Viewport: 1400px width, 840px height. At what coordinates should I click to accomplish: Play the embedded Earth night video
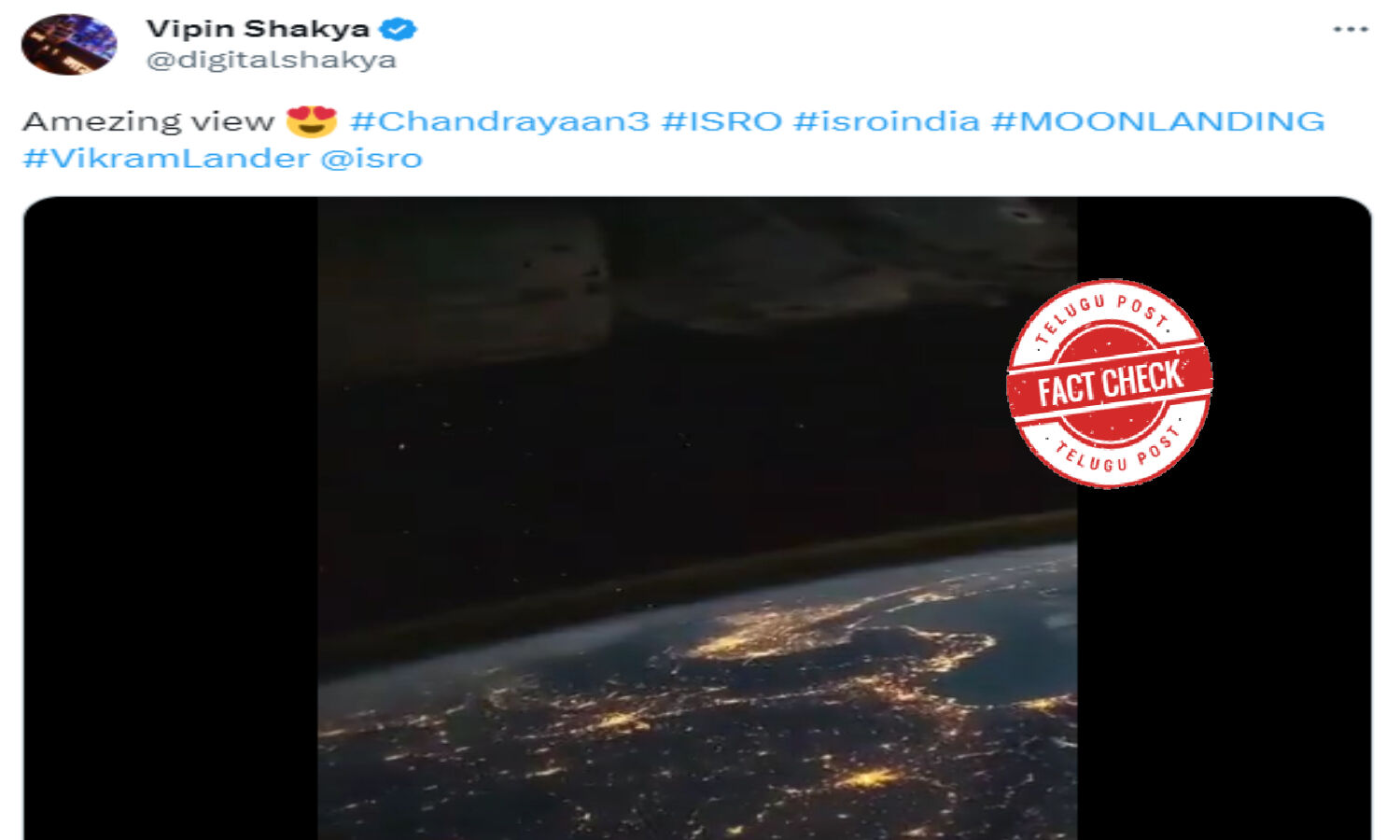(x=697, y=518)
